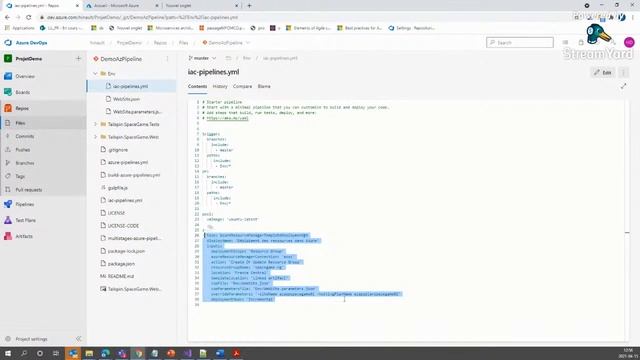Screen dimensions: 640x360
Task: Open WebSite.json in file tree
Action: click(x=126, y=99)
